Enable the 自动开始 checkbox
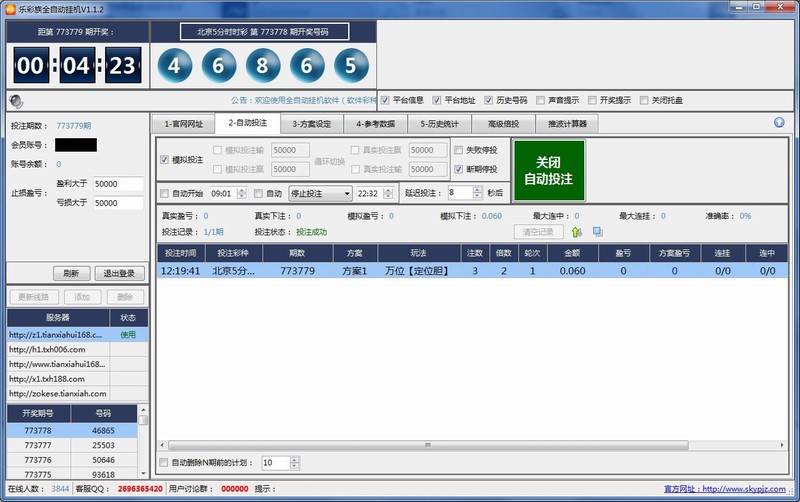Viewport: 800px width, 502px height. point(165,193)
